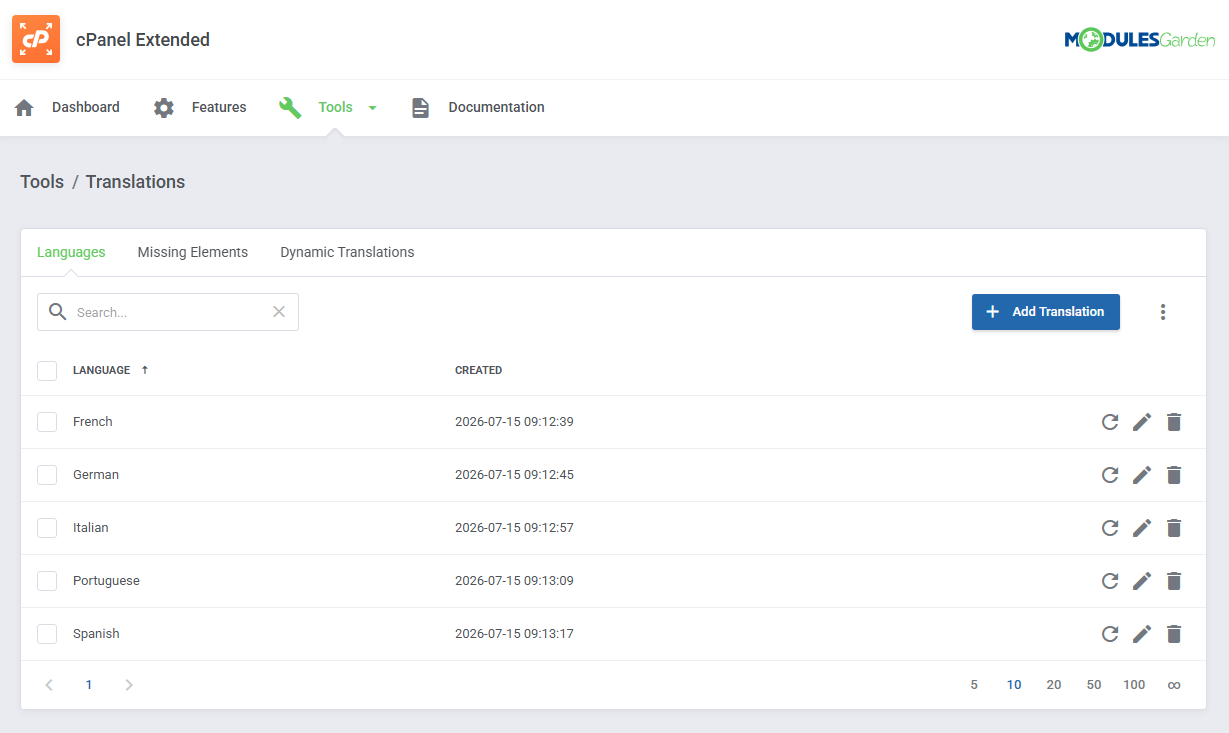Show unlimited entries with infinity symbol

tap(1174, 685)
